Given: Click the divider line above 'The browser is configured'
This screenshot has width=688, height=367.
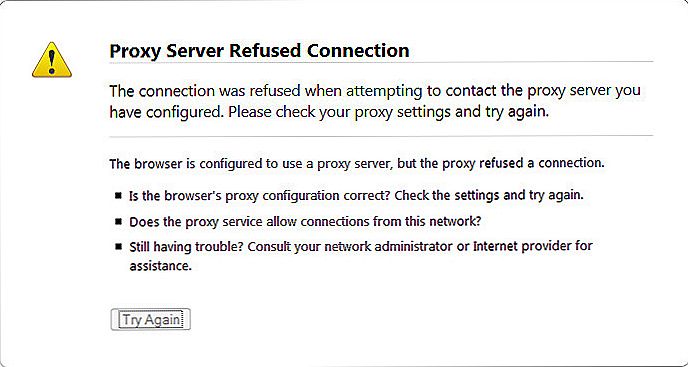Looking at the screenshot, I should 381,136.
